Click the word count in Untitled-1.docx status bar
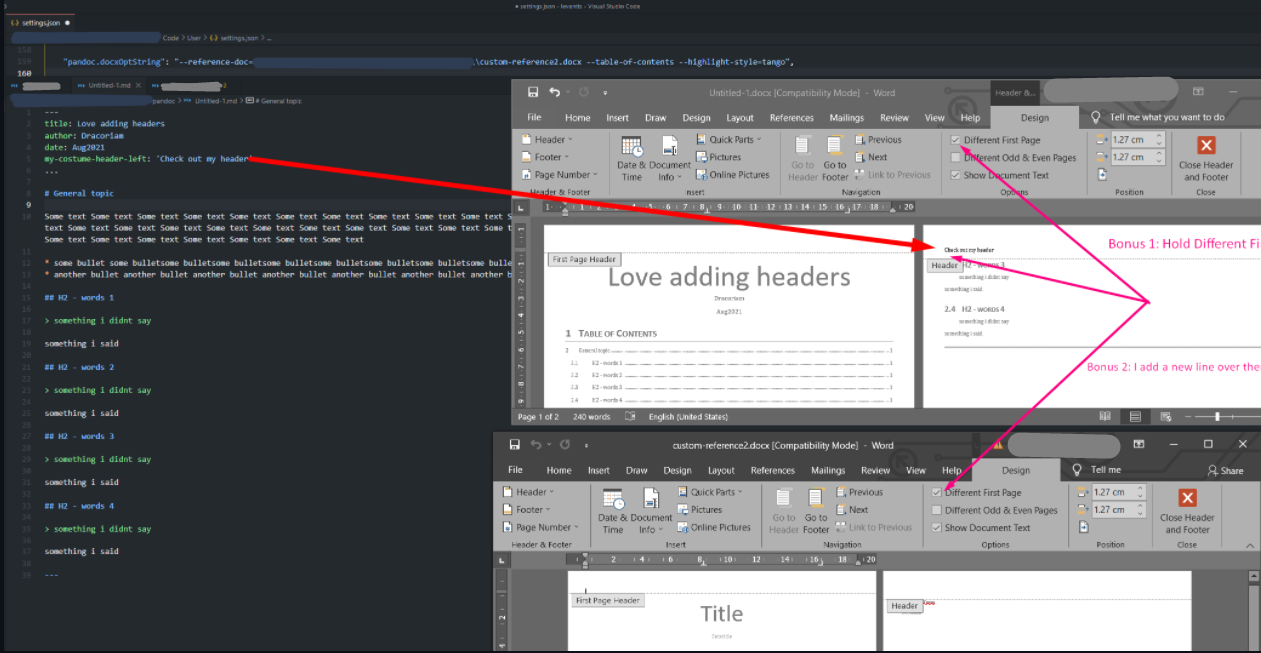 (593, 416)
